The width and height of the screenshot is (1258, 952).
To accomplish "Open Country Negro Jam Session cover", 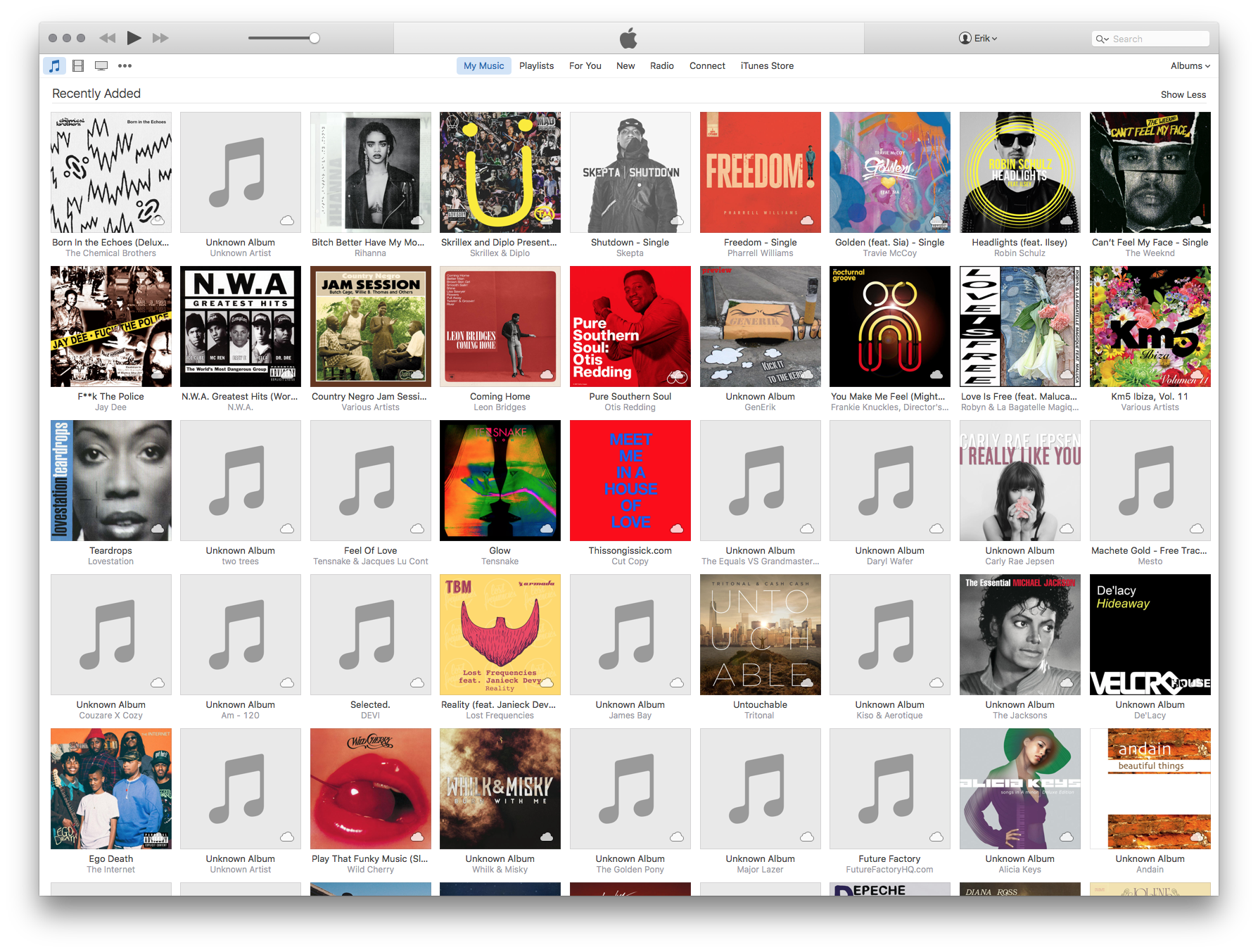I will tap(371, 326).
